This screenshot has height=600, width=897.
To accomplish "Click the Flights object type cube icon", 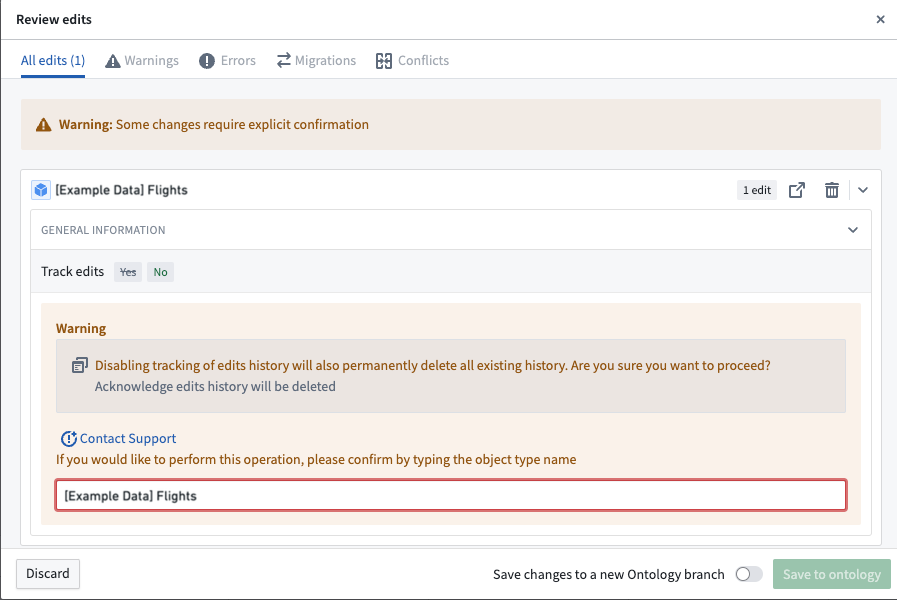I will click(x=41, y=190).
